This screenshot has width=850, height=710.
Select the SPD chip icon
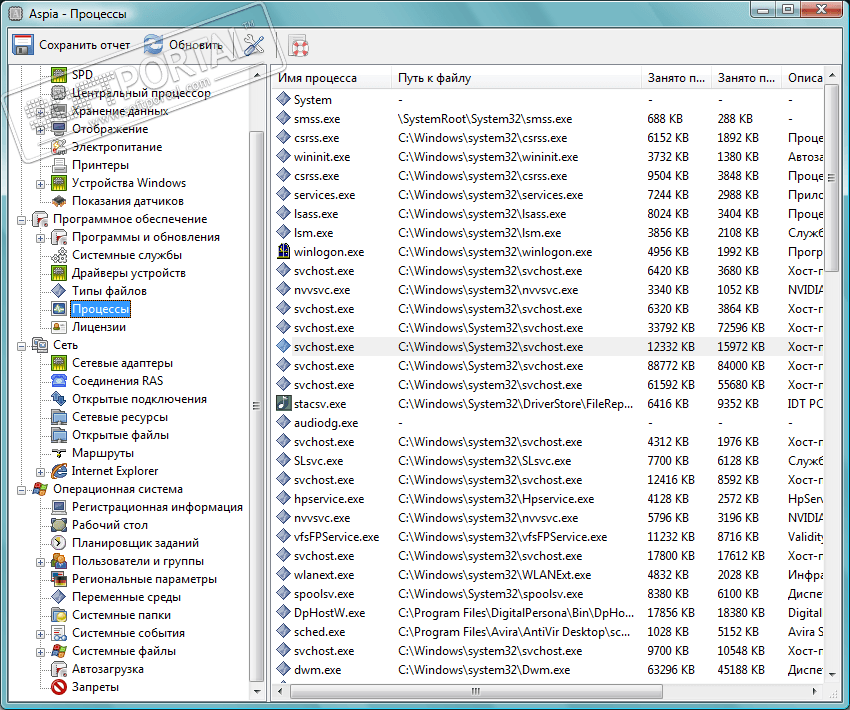click(x=59, y=74)
